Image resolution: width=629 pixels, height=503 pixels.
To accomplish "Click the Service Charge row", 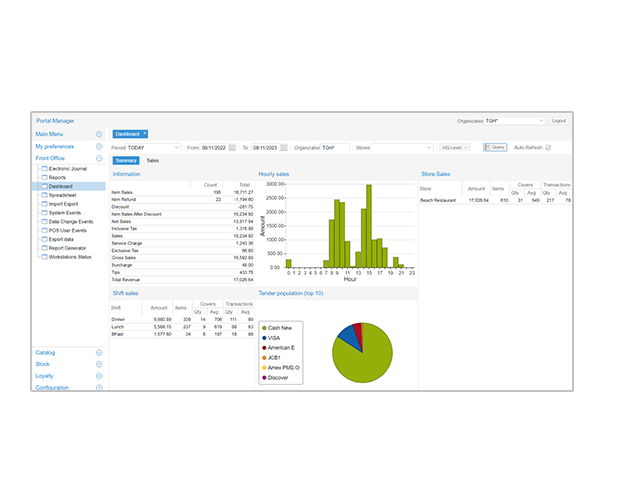I will point(182,243).
